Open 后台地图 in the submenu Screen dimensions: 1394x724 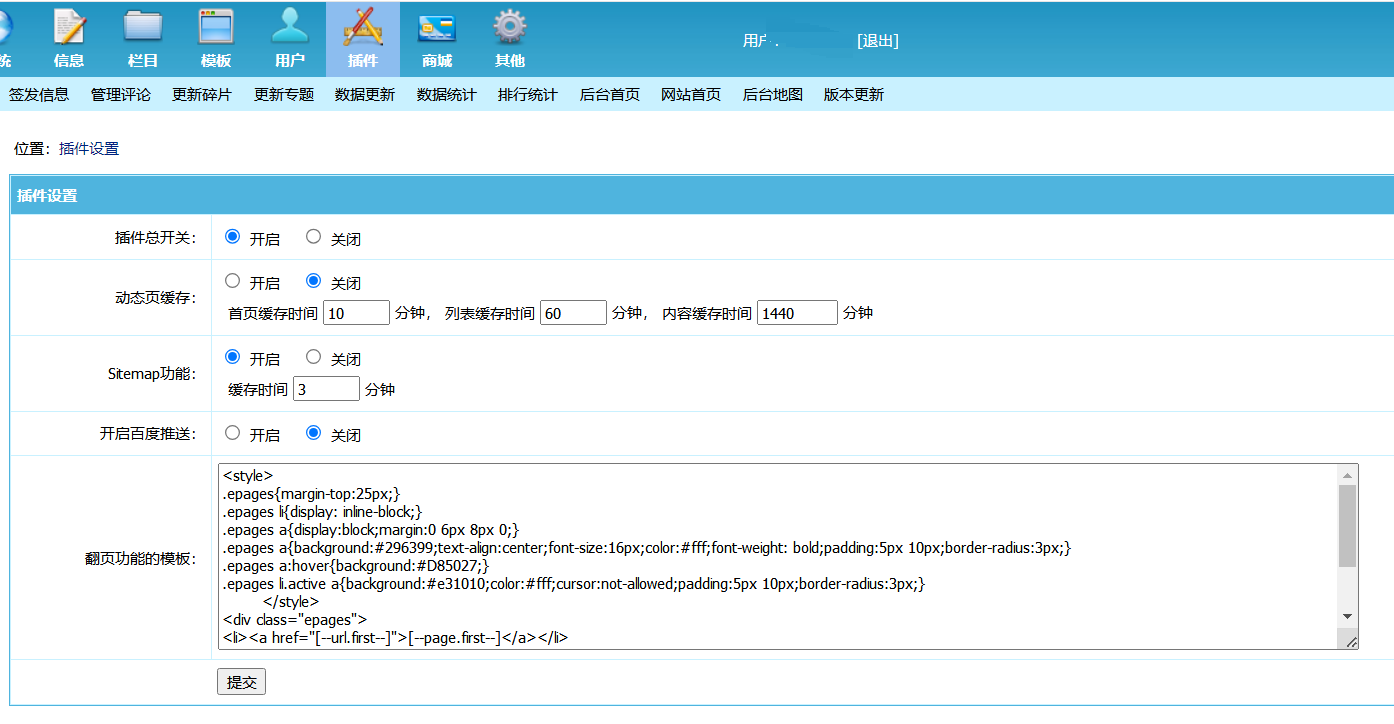[x=773, y=95]
